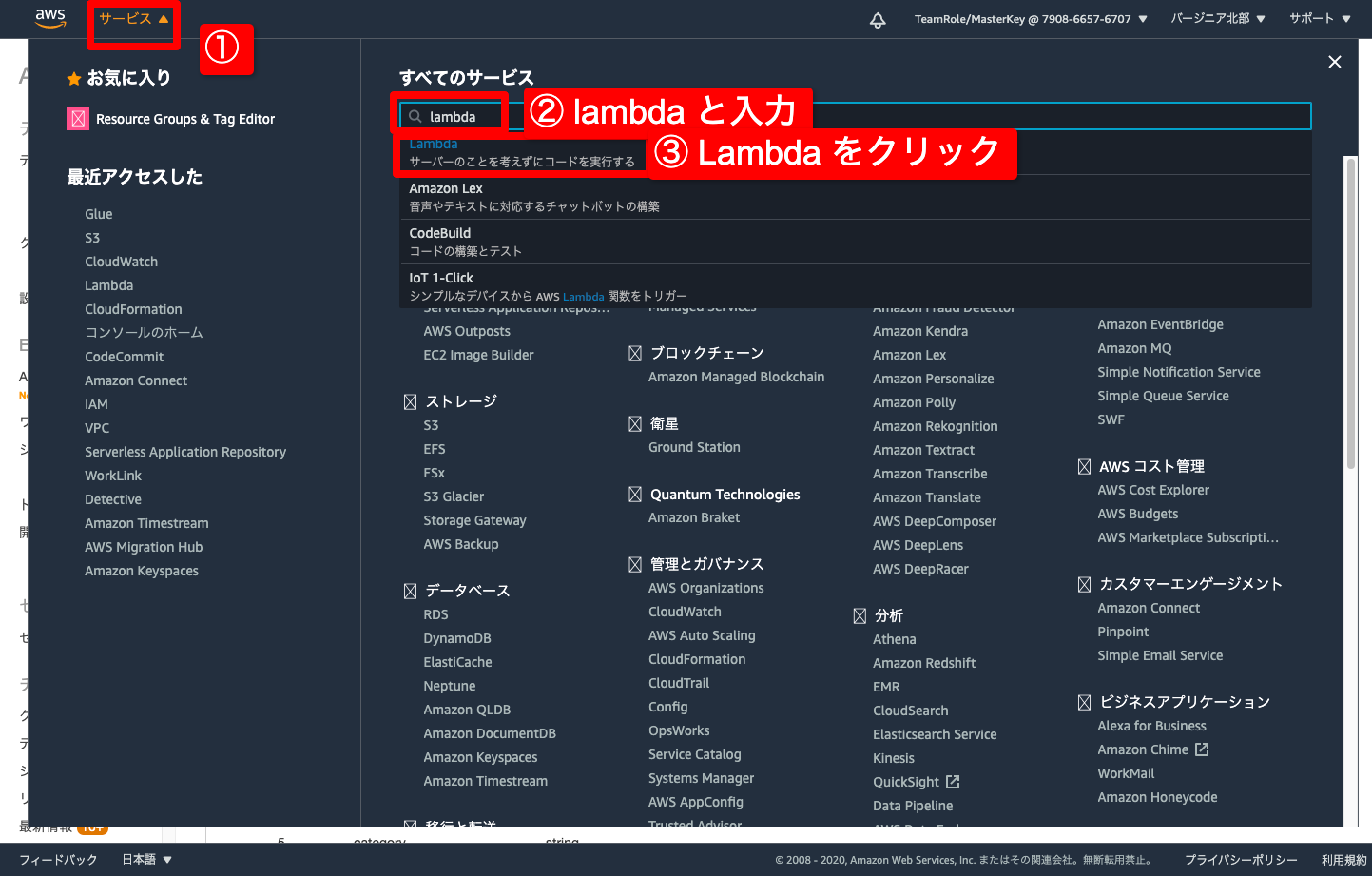1372x876 pixels.
Task: Open CodeCommit from recently visited
Action: (x=125, y=357)
